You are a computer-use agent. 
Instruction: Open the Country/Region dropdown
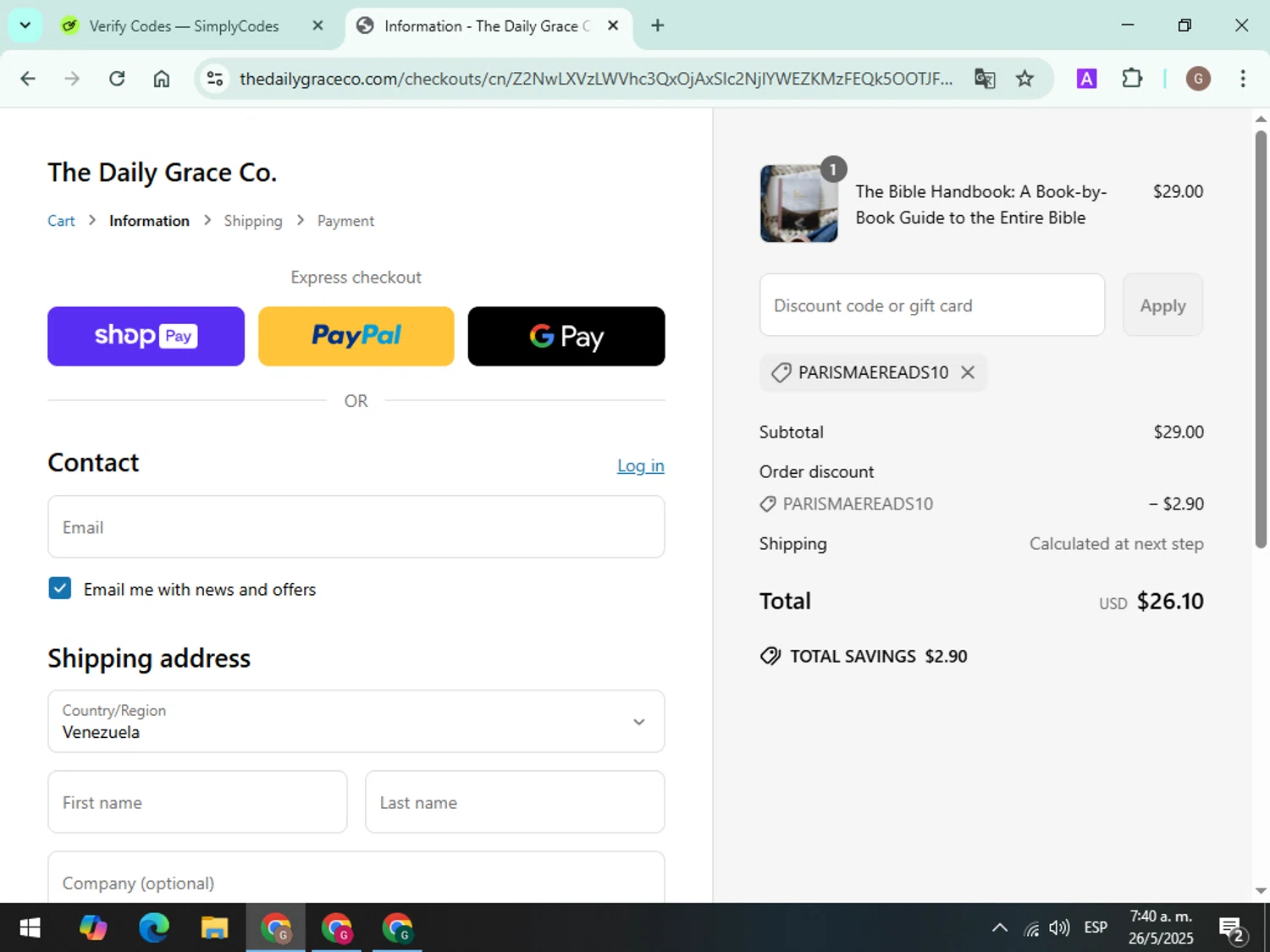click(356, 721)
